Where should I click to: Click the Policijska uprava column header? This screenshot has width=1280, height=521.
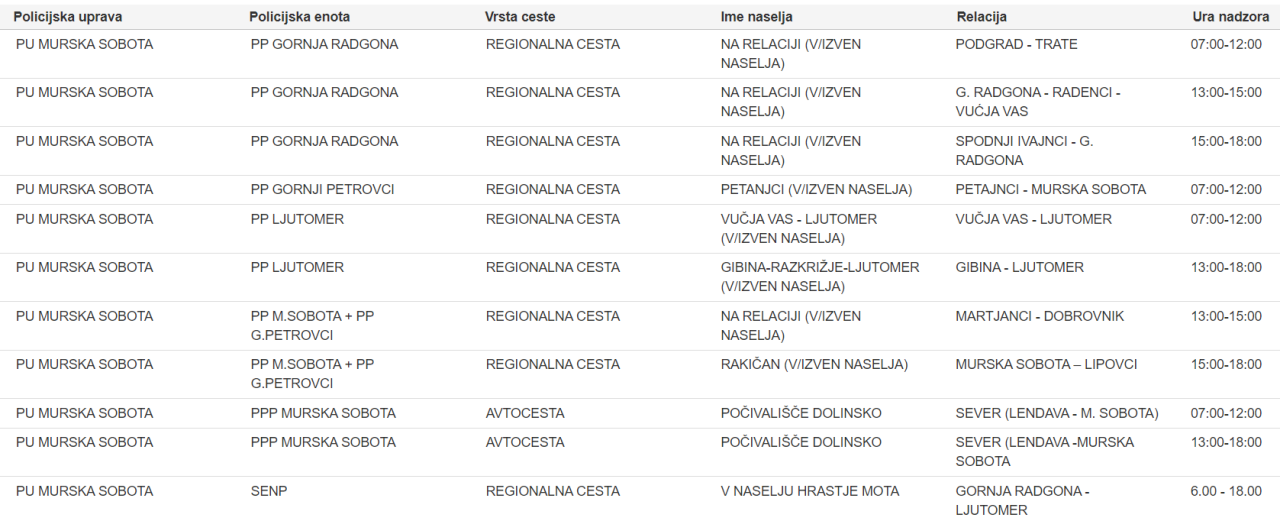(68, 17)
